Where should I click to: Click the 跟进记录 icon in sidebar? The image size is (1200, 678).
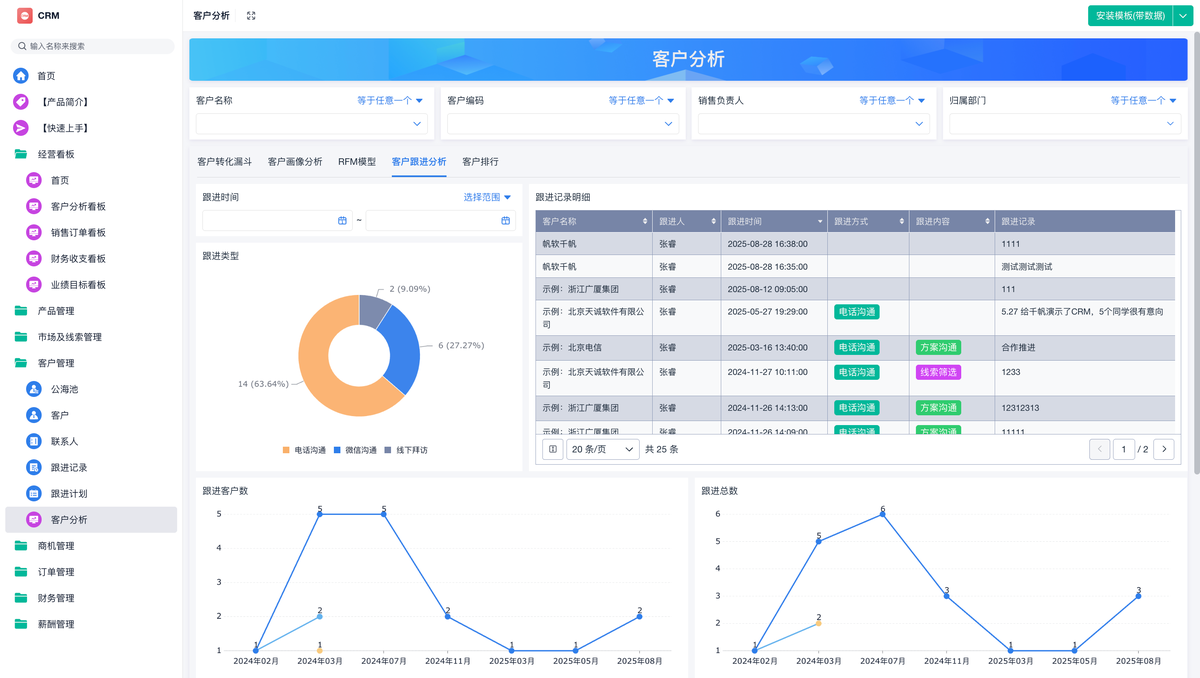(34, 467)
